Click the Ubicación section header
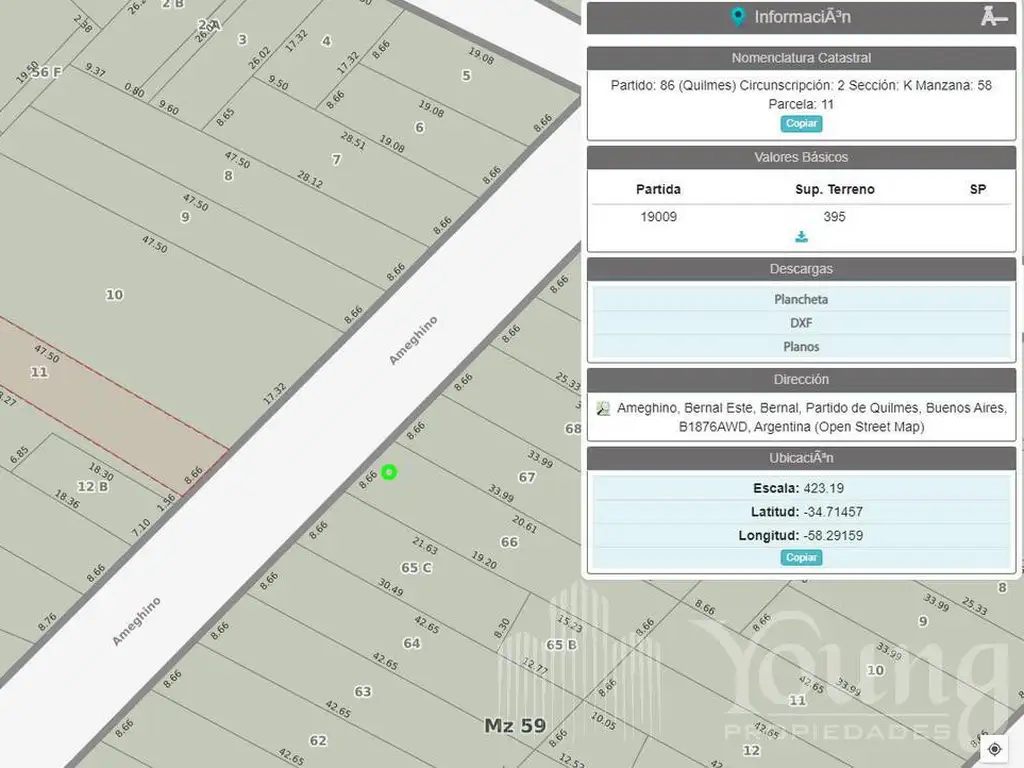 tap(801, 457)
